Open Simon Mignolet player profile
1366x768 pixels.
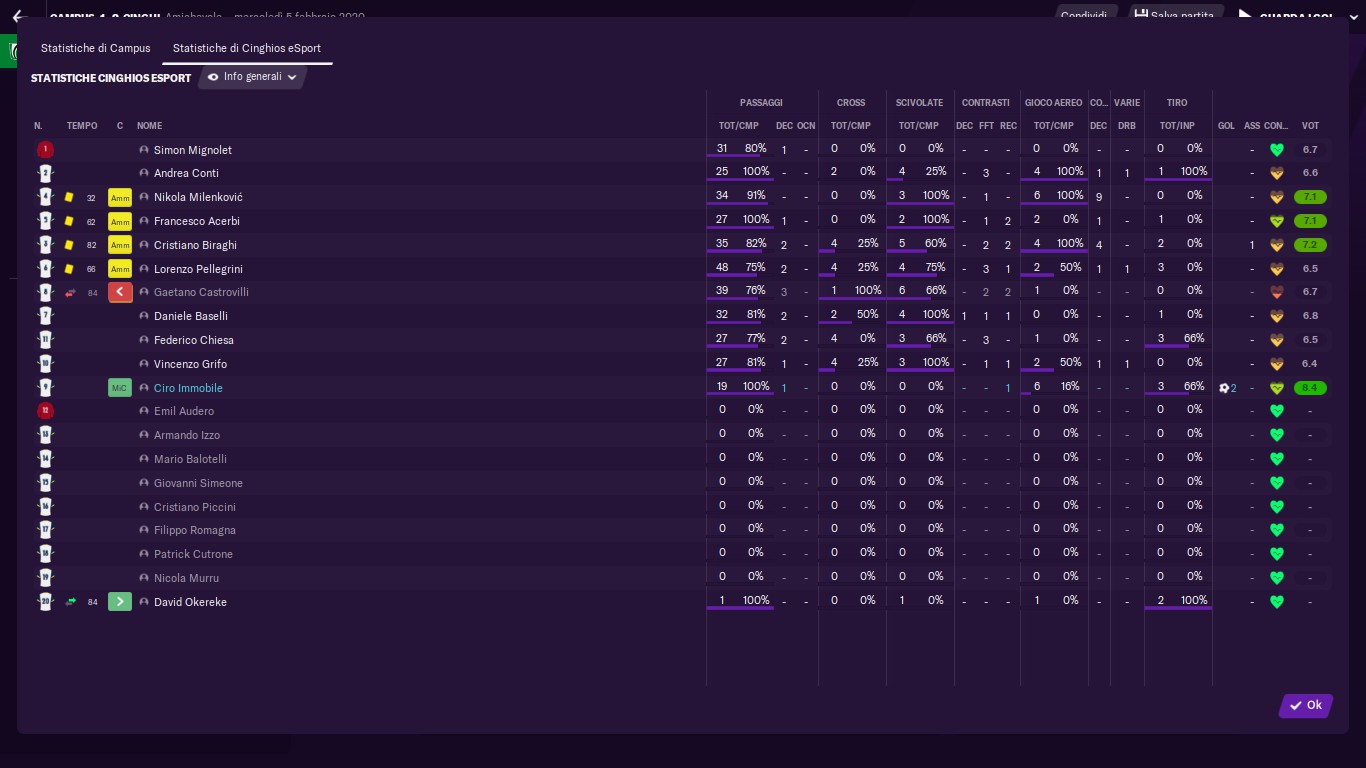tap(192, 150)
